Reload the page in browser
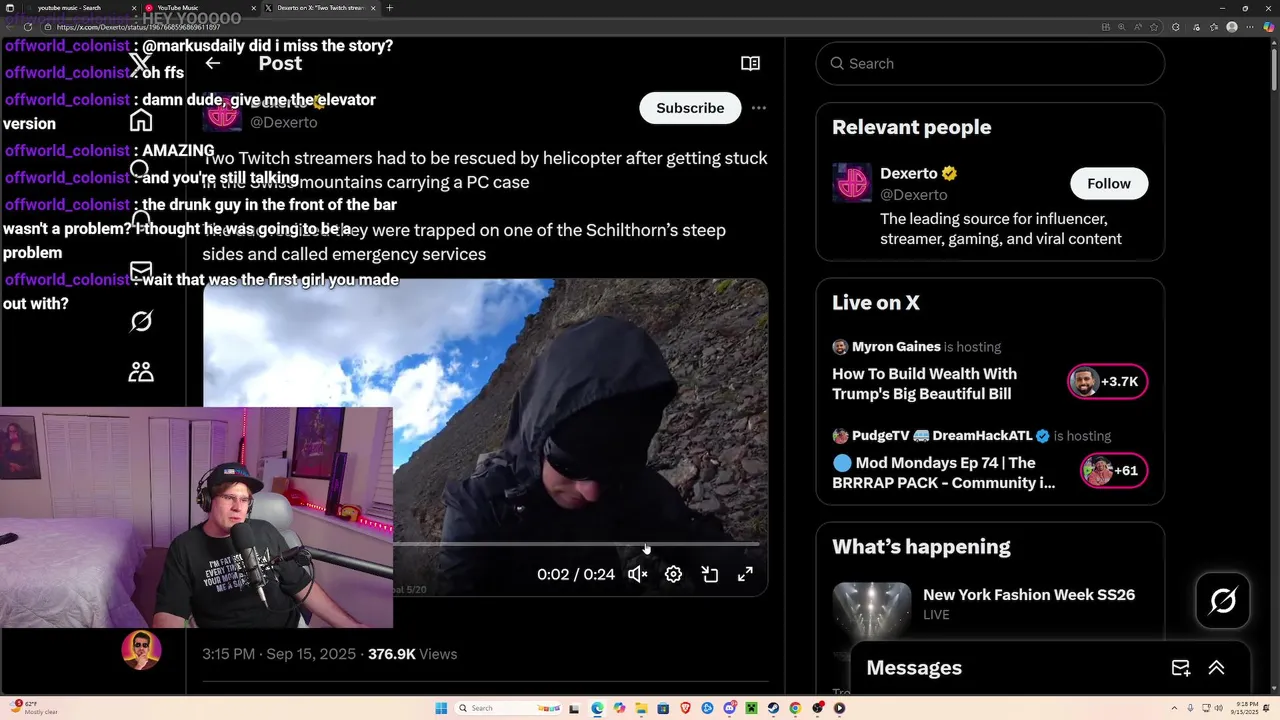Viewport: 1280px width, 720px height. [27, 27]
